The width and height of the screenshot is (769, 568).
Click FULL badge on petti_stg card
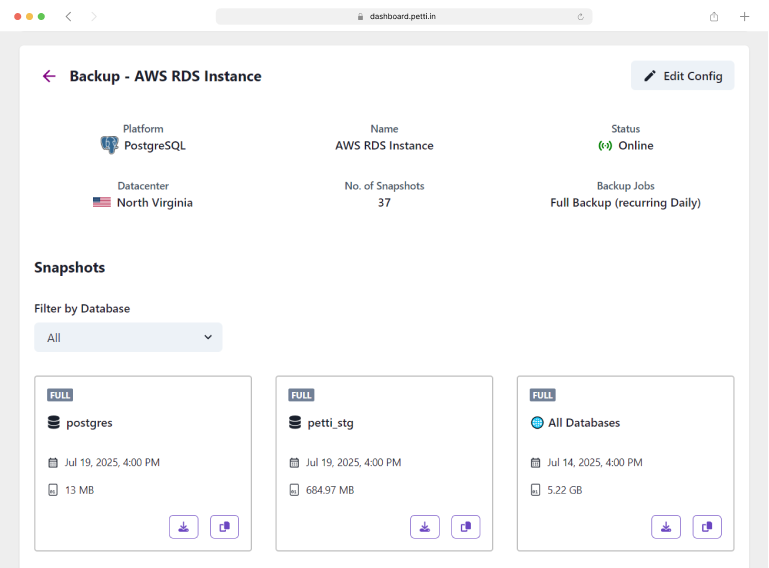tap(301, 395)
